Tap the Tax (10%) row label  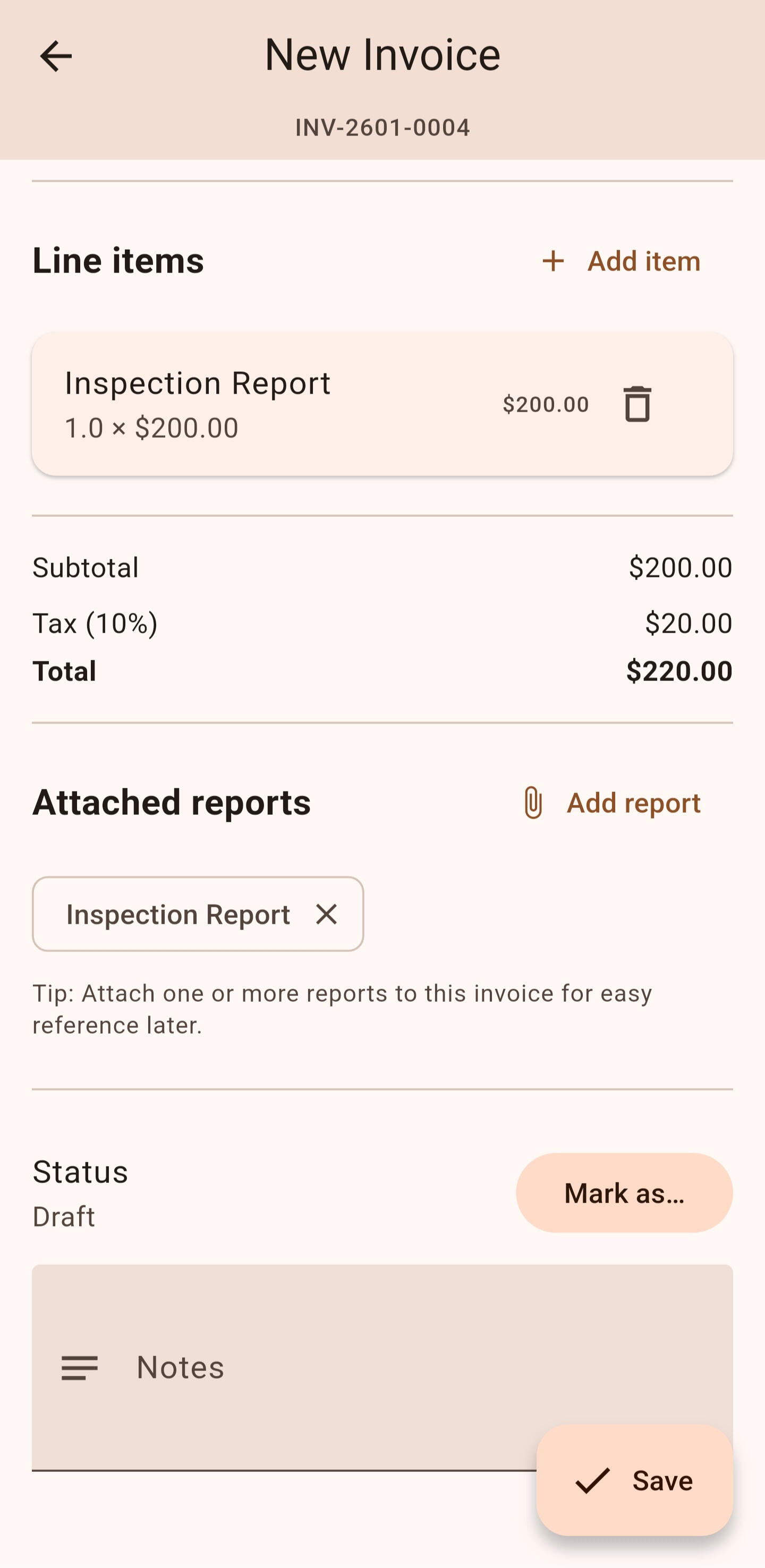[95, 623]
